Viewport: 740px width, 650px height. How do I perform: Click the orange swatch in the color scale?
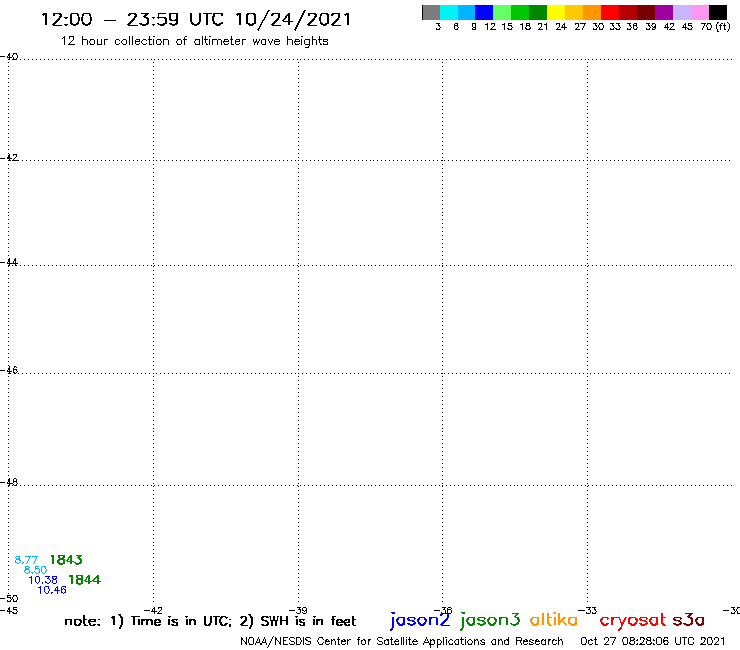pyautogui.click(x=592, y=12)
